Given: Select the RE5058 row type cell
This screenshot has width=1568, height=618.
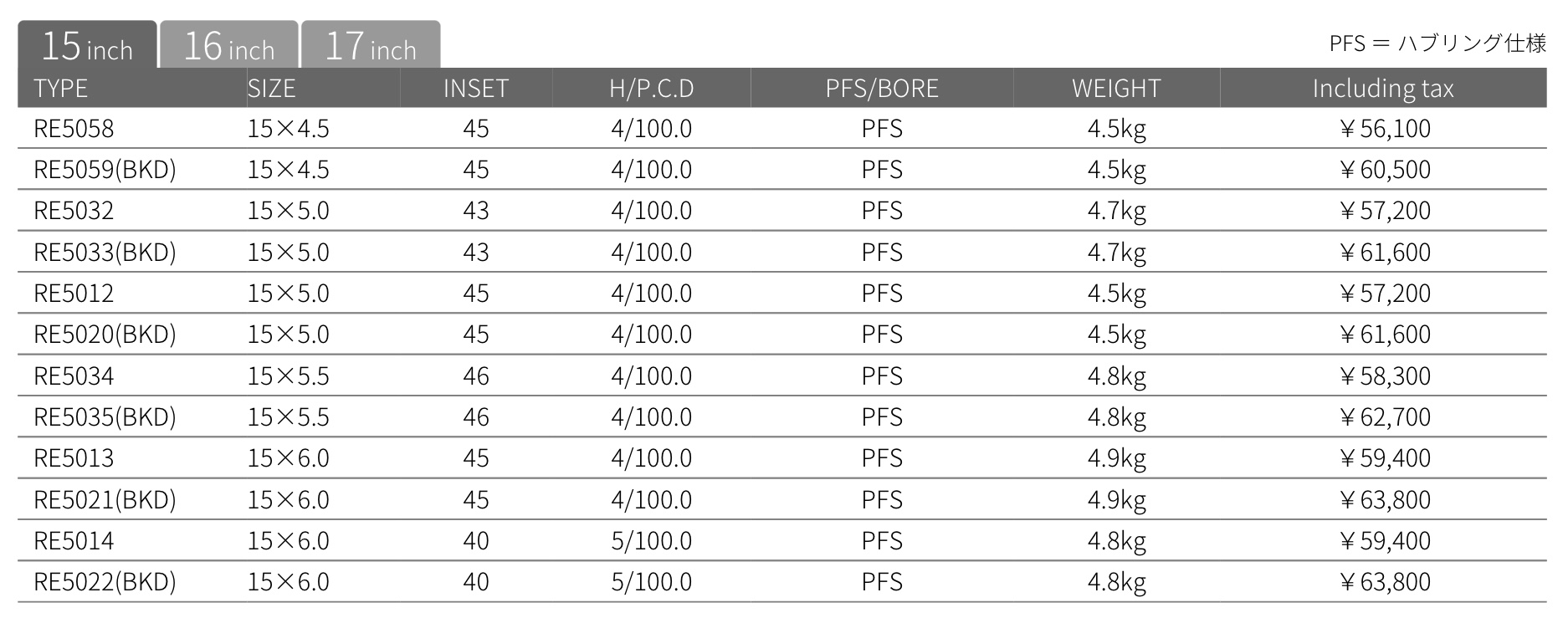Looking at the screenshot, I should pos(74,129).
